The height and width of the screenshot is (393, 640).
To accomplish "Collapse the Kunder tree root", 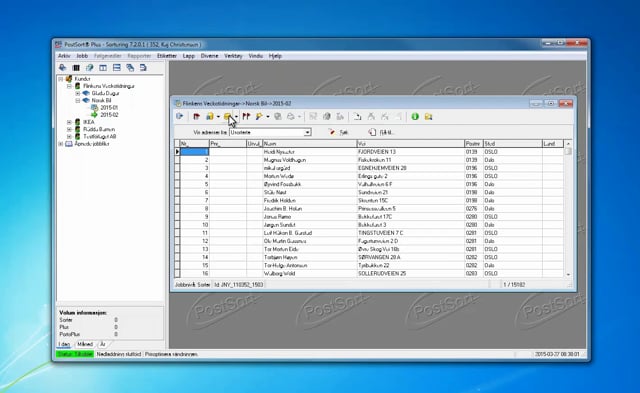I will (61, 79).
